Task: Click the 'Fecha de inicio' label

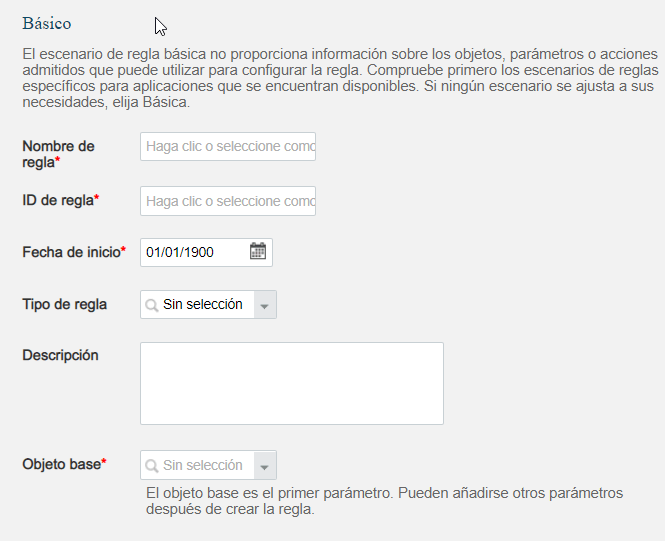Action: 74,252
